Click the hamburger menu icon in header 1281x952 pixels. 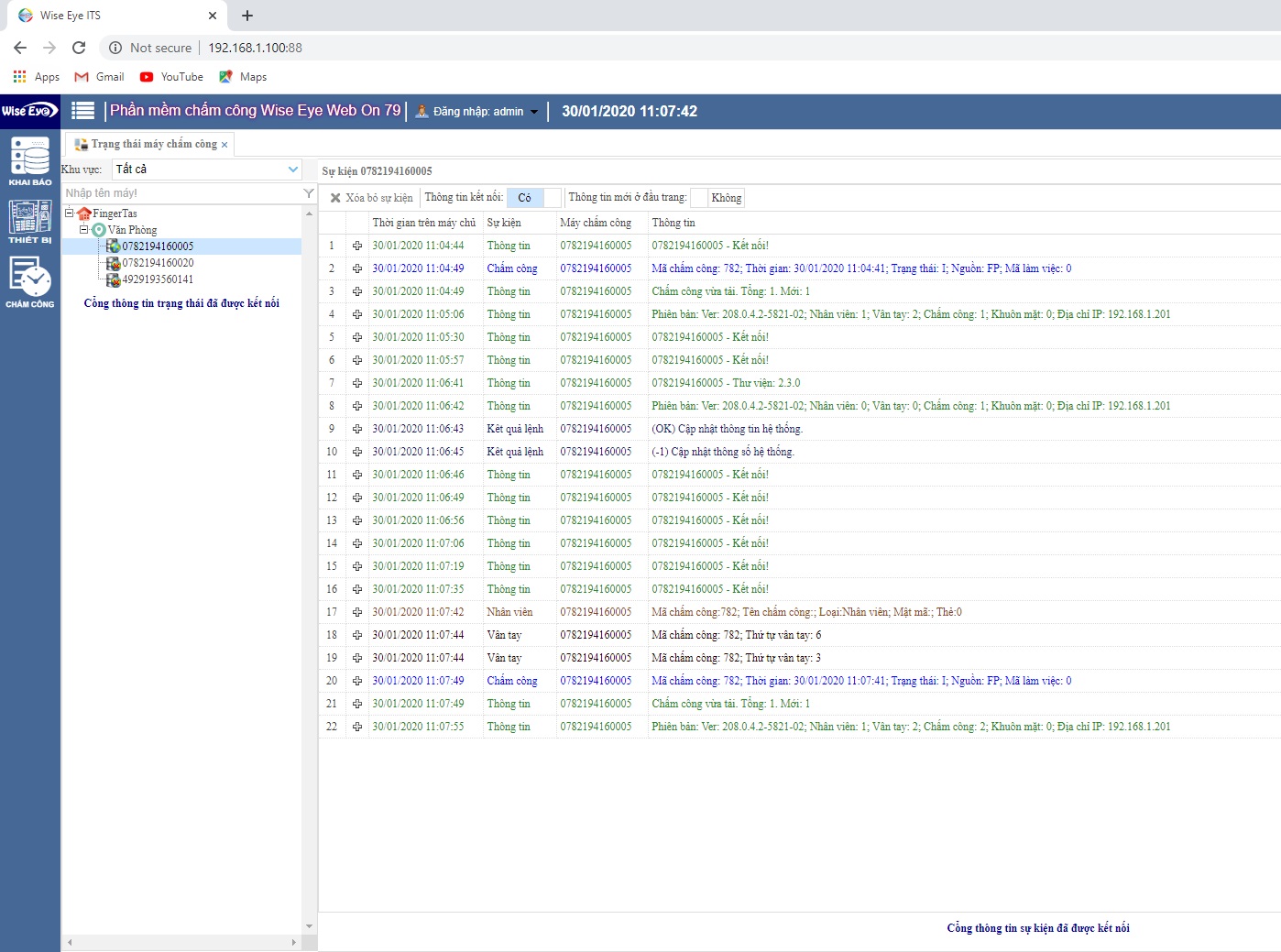[83, 111]
